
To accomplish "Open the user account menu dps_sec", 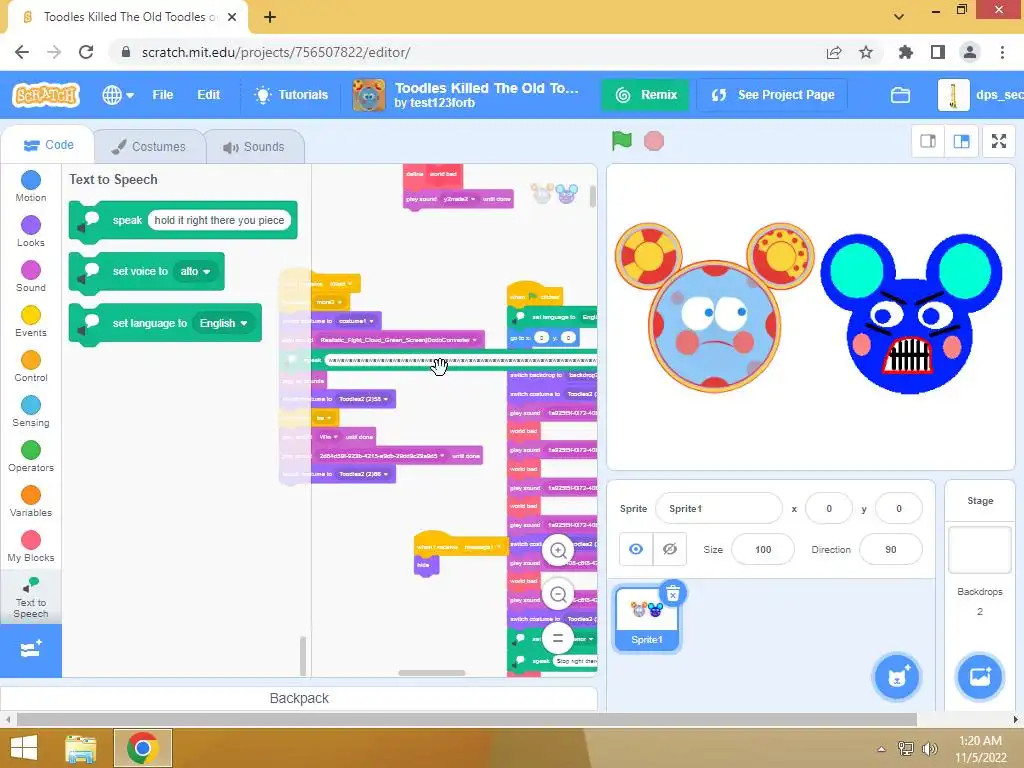I will click(980, 95).
